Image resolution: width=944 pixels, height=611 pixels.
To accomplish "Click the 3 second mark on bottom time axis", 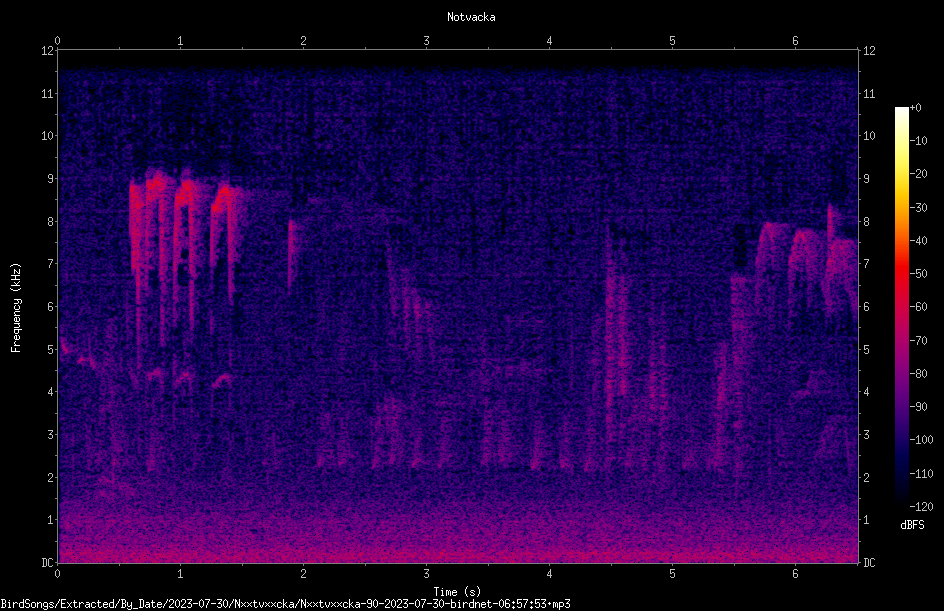I will pyautogui.click(x=426, y=574).
